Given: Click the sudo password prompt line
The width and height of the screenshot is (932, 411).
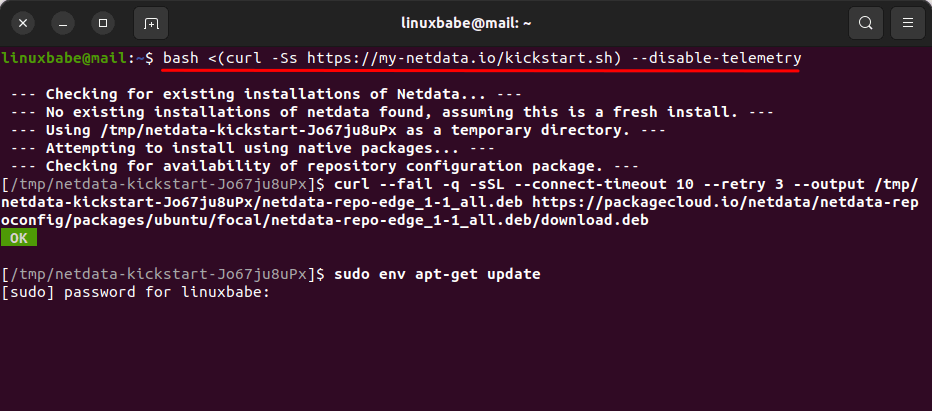Looking at the screenshot, I should (x=136, y=293).
